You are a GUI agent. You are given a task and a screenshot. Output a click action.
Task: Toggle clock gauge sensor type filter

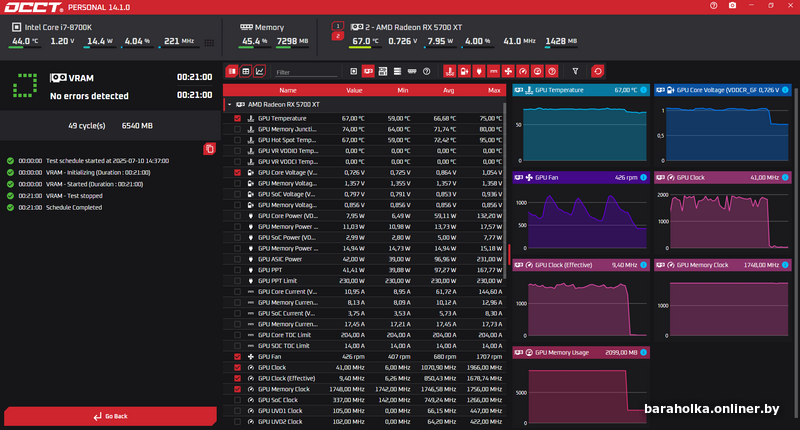(x=522, y=71)
